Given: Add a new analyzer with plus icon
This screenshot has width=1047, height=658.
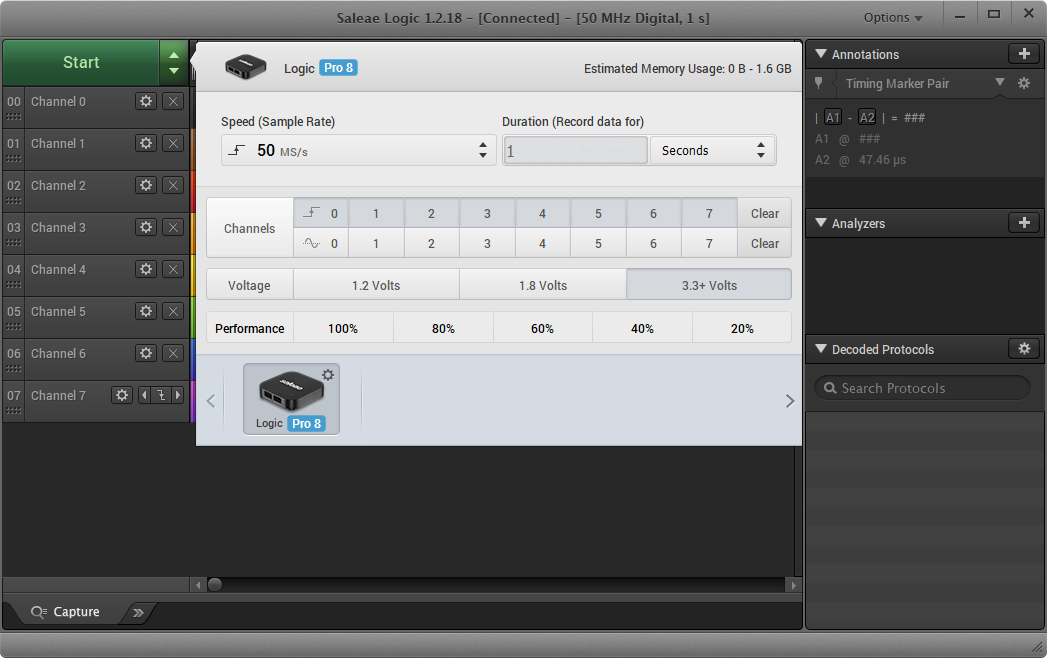Looking at the screenshot, I should pos(1023,223).
